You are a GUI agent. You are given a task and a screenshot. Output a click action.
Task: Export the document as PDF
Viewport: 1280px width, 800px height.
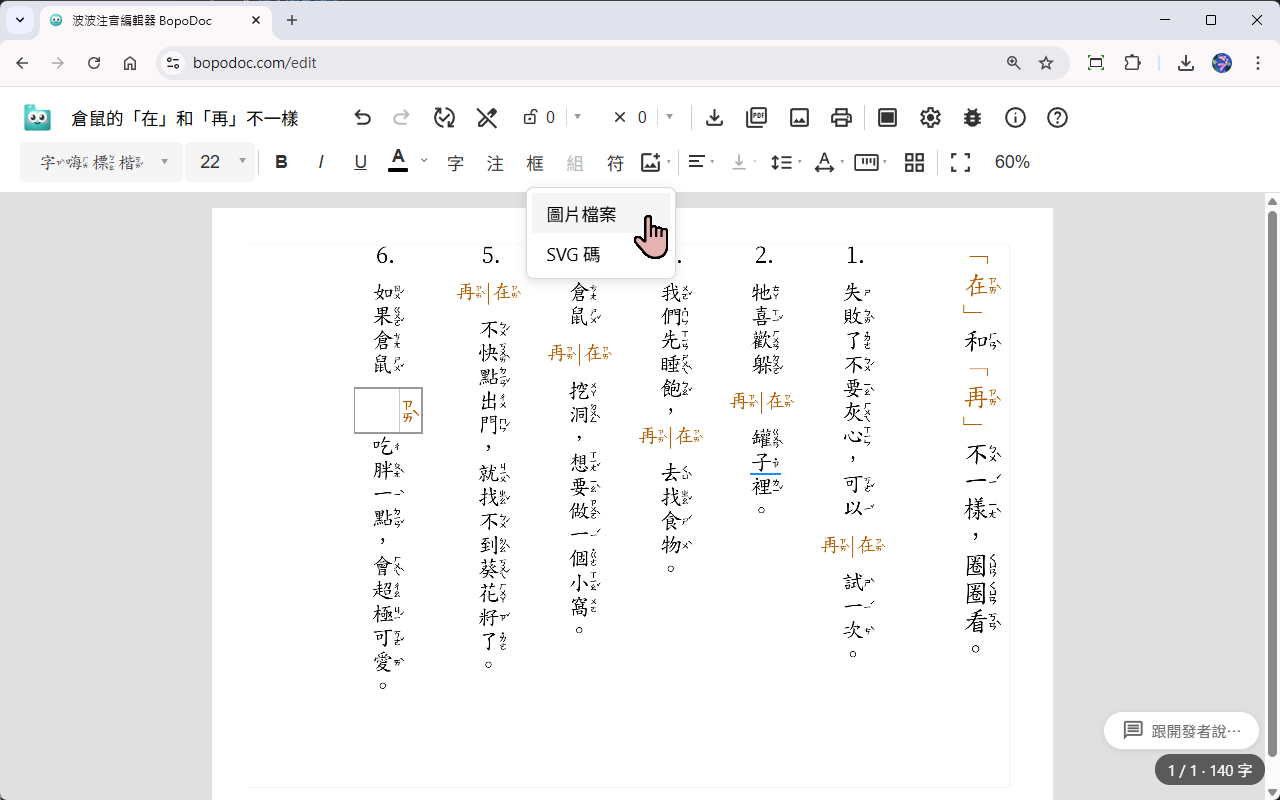click(757, 117)
